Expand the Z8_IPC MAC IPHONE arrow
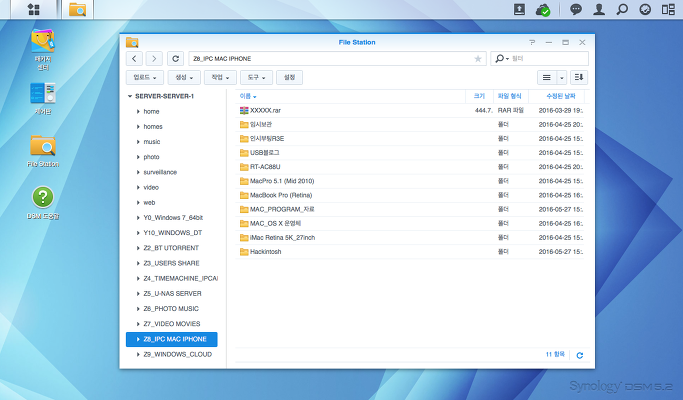This screenshot has width=683, height=400. point(138,339)
